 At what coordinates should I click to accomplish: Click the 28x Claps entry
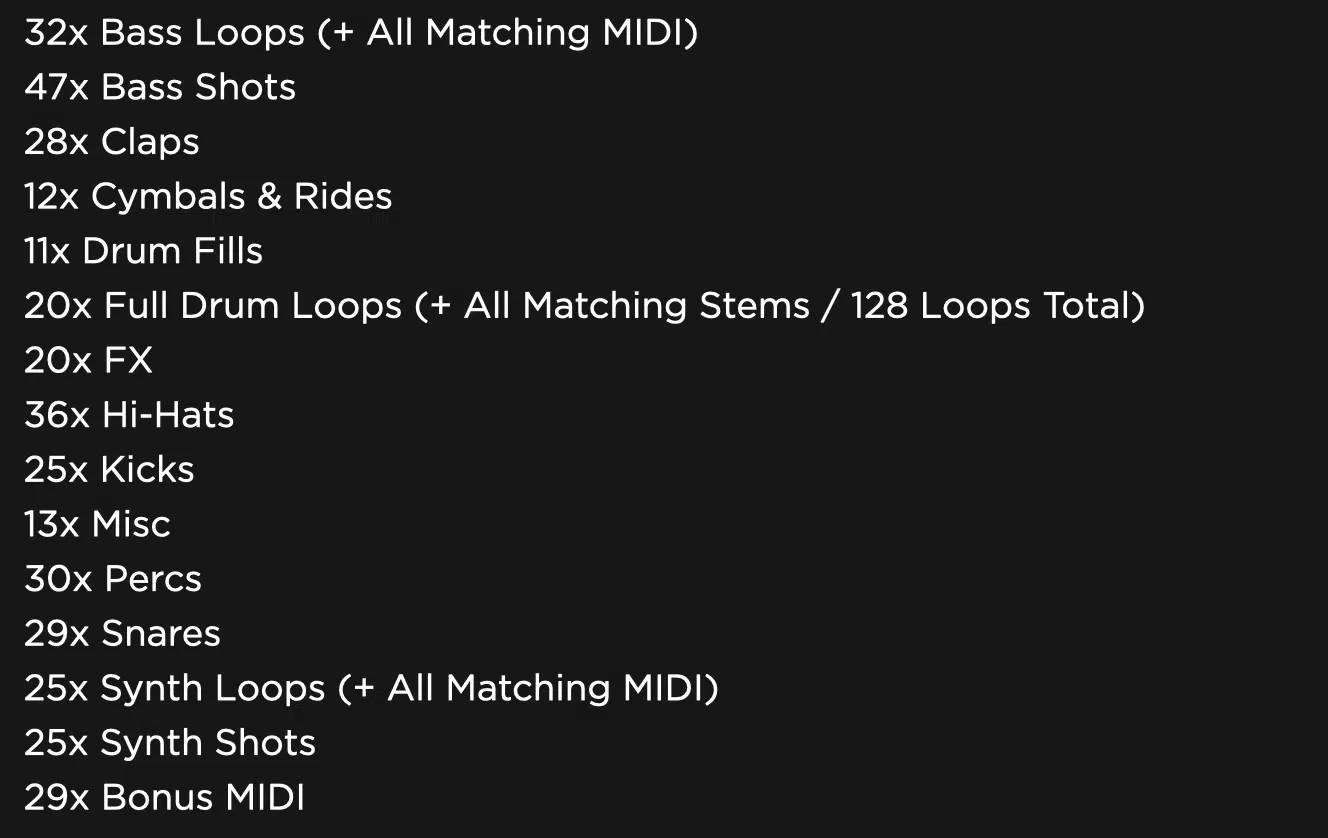tap(112, 142)
